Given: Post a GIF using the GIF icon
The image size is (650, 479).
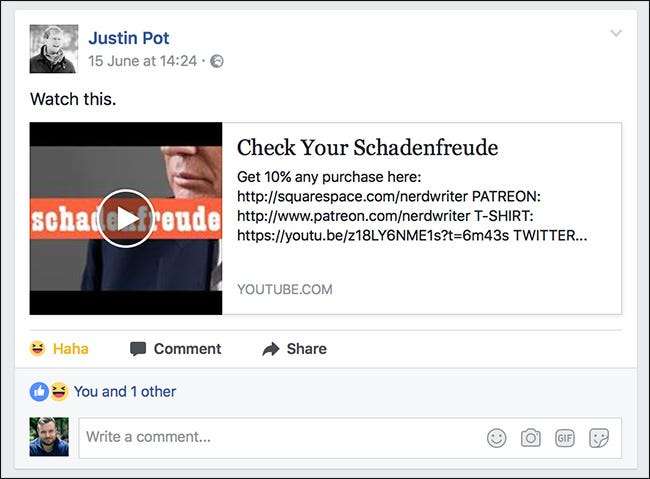Looking at the screenshot, I should click(x=565, y=438).
